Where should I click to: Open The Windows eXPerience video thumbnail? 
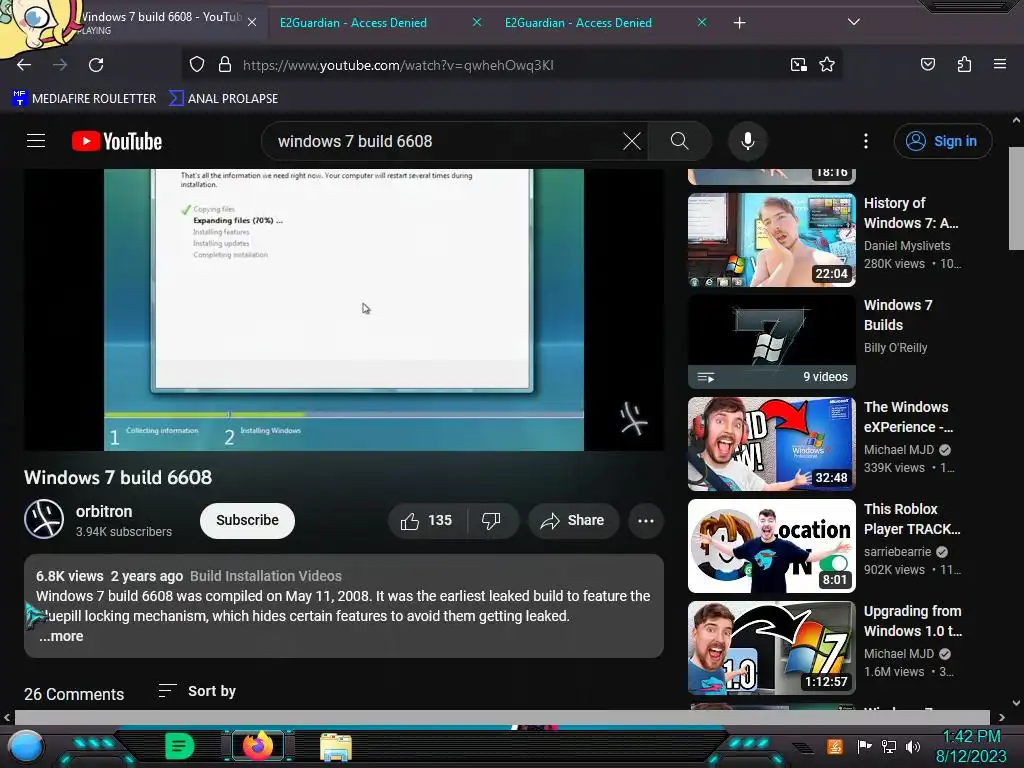coord(771,443)
